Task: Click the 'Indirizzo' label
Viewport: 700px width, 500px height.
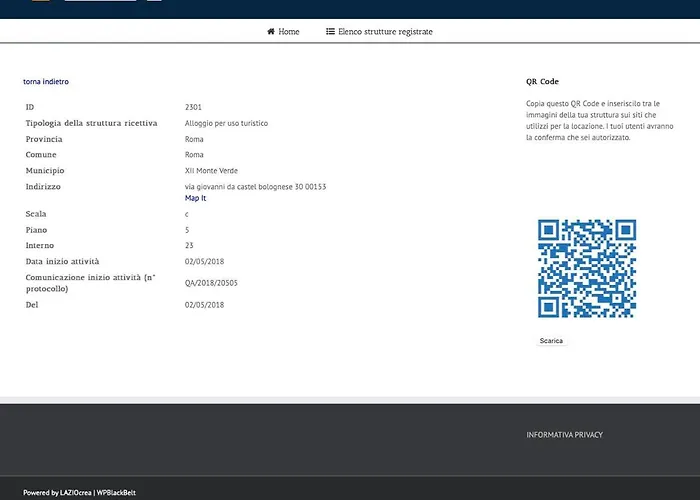Action: click(43, 187)
